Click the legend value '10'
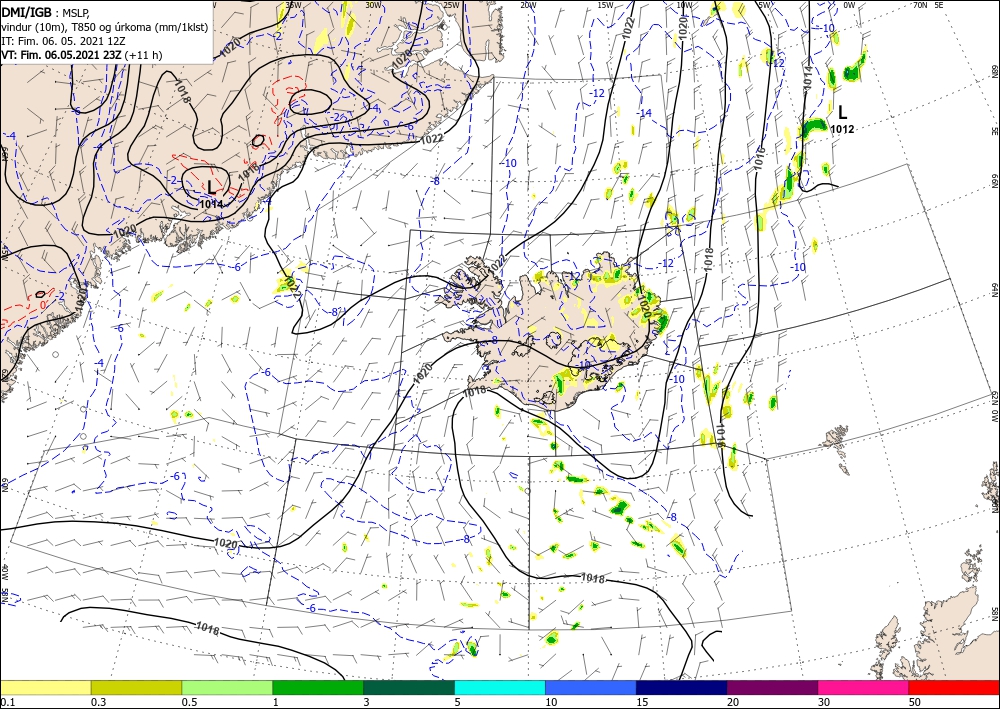The height and width of the screenshot is (709, 1000). coord(551,702)
